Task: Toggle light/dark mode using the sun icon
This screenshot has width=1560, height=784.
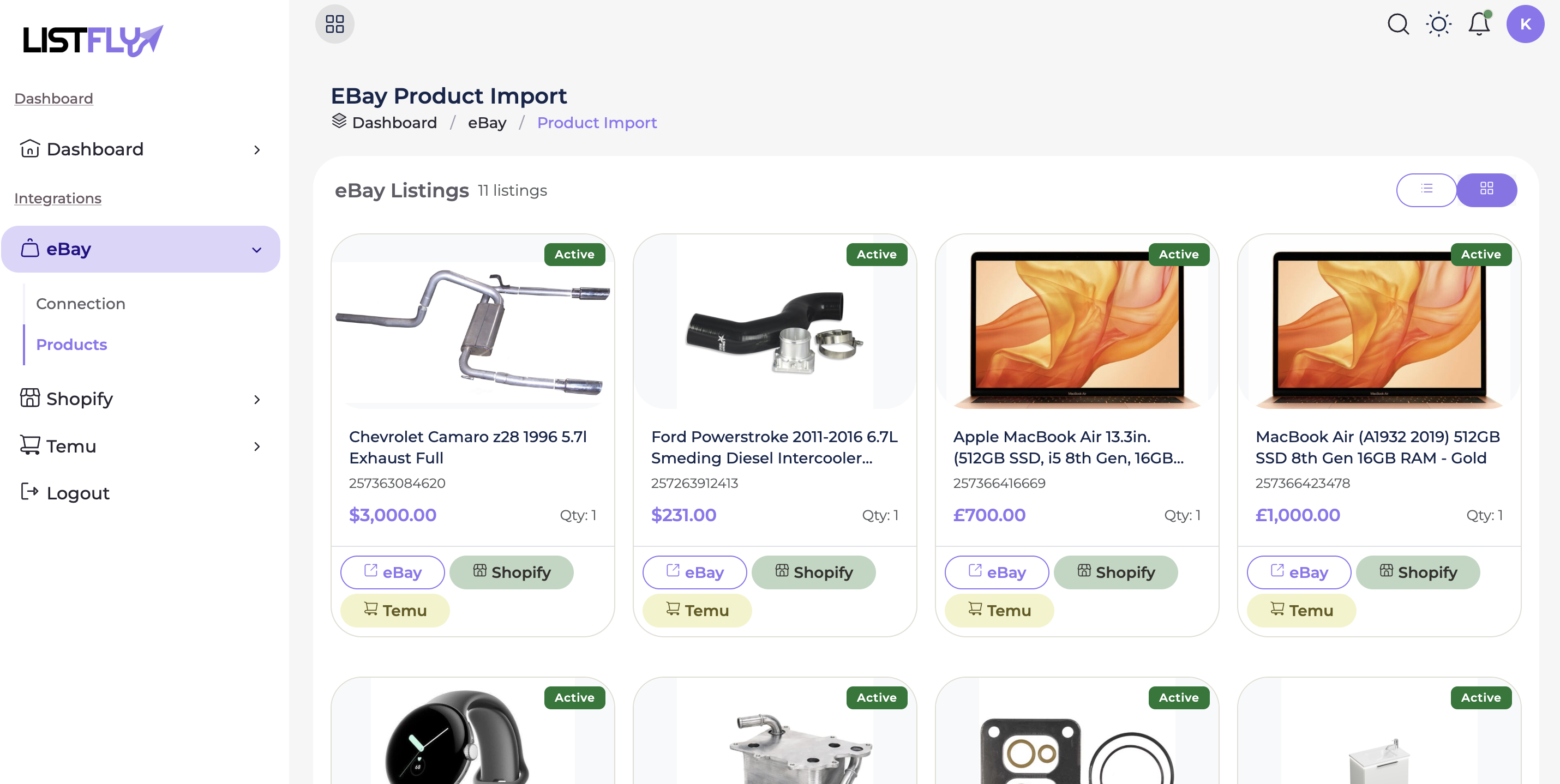Action: pyautogui.click(x=1439, y=24)
